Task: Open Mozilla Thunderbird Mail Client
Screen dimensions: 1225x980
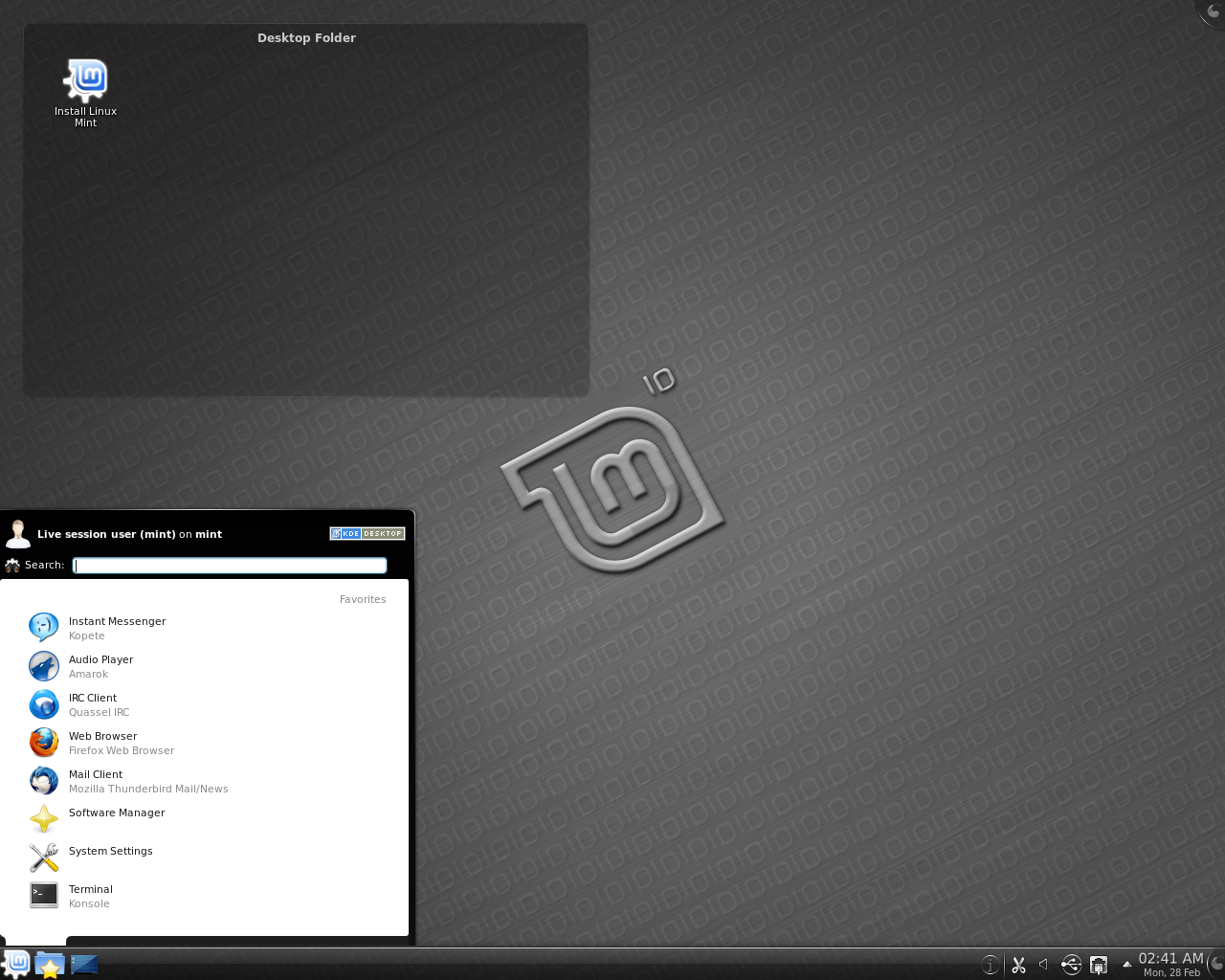Action: tap(207, 781)
